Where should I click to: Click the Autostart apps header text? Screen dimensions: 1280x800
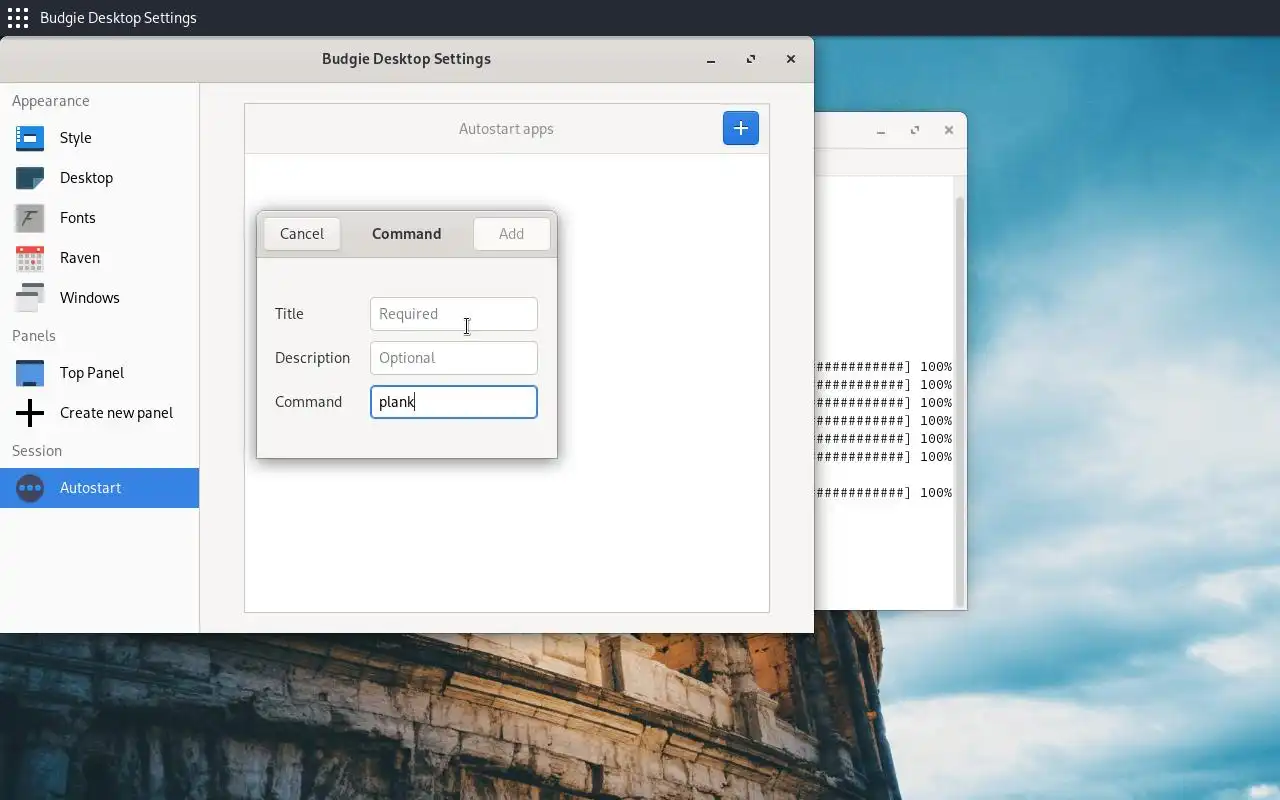[506, 129]
